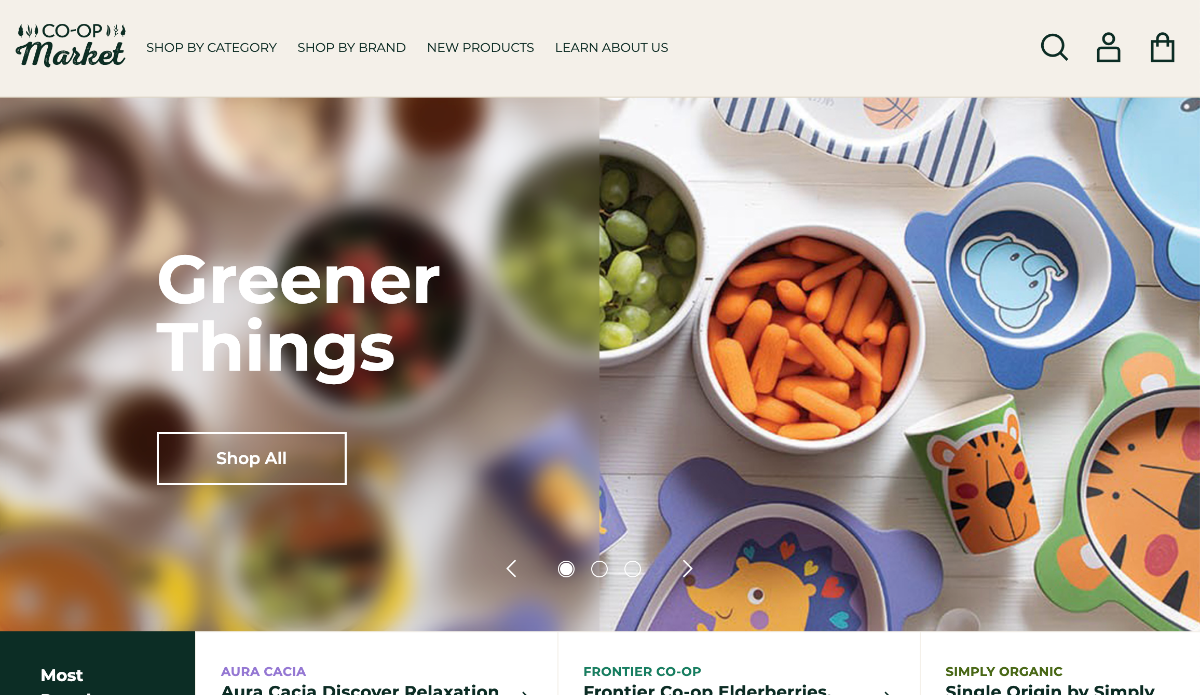Viewport: 1200px width, 695px height.
Task: Open the Aura Cacia brand link
Action: [263, 671]
